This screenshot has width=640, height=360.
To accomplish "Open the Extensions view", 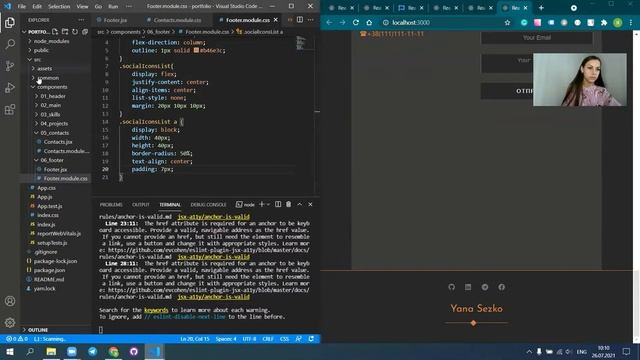I will coord(10,109).
